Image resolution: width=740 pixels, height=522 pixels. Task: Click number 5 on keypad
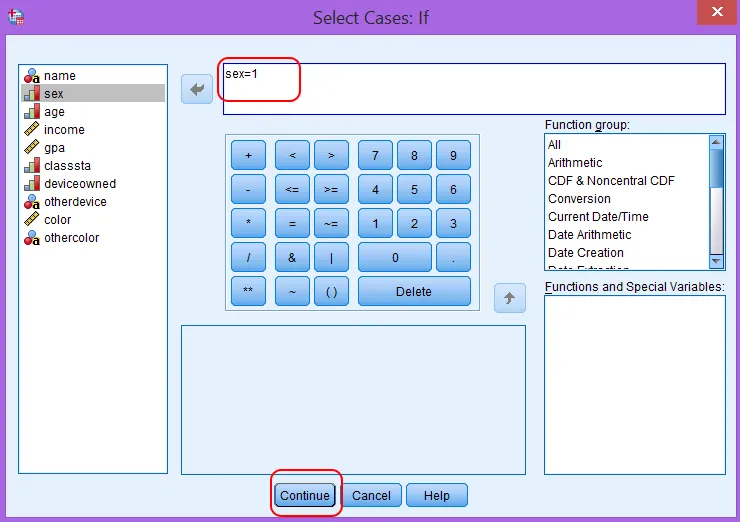pyautogui.click(x=414, y=189)
